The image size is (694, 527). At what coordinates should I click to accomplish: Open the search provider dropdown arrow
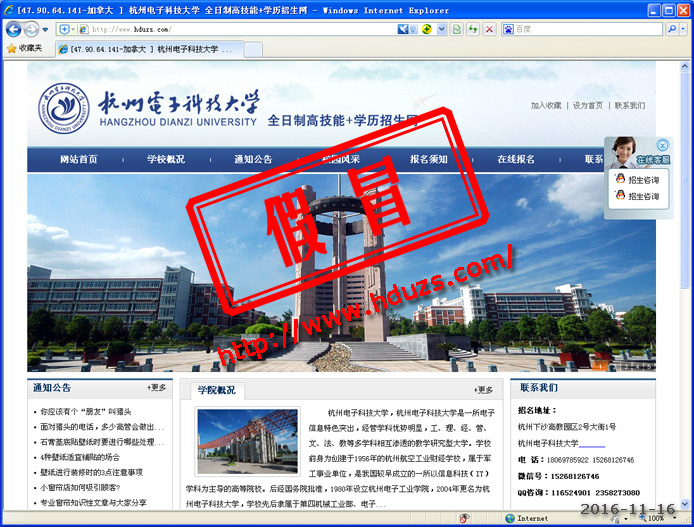point(683,29)
